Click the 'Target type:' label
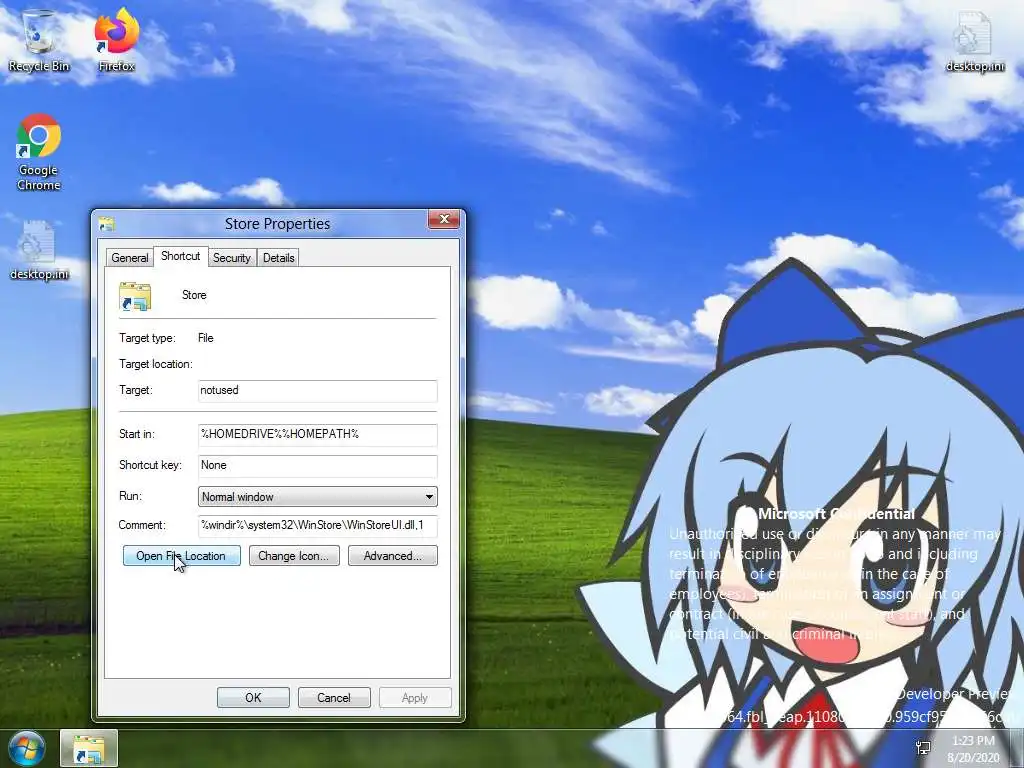The height and width of the screenshot is (768, 1024). point(147,338)
